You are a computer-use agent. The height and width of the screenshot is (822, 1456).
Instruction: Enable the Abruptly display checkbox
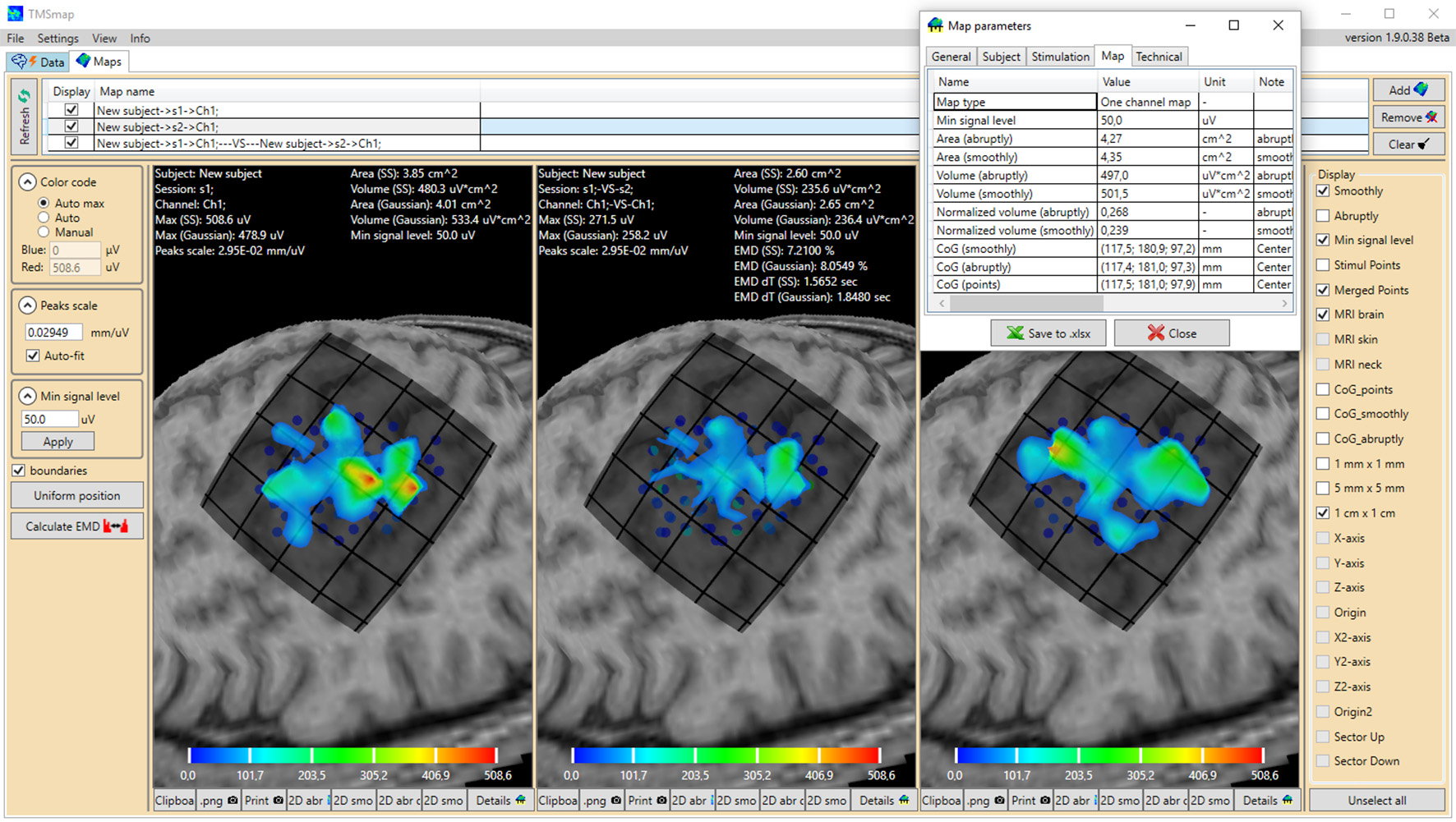point(1323,216)
